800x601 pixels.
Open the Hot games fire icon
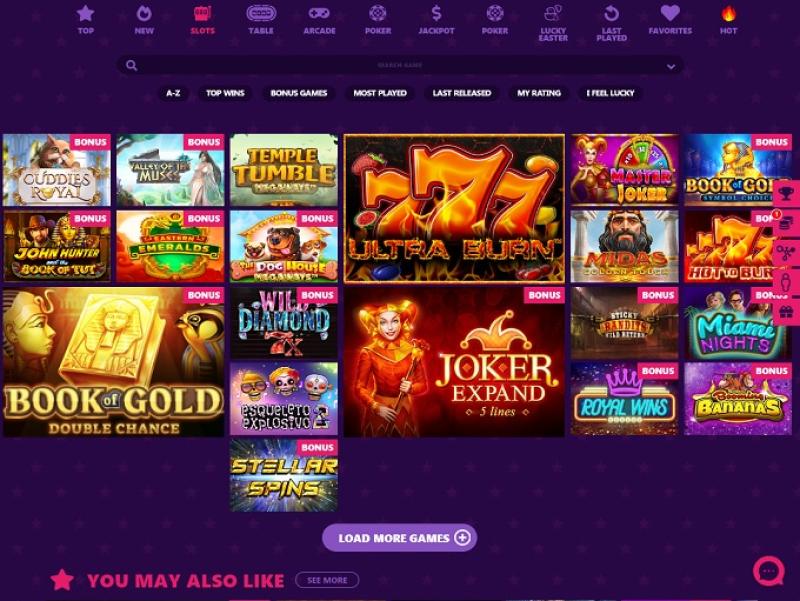pos(729,19)
